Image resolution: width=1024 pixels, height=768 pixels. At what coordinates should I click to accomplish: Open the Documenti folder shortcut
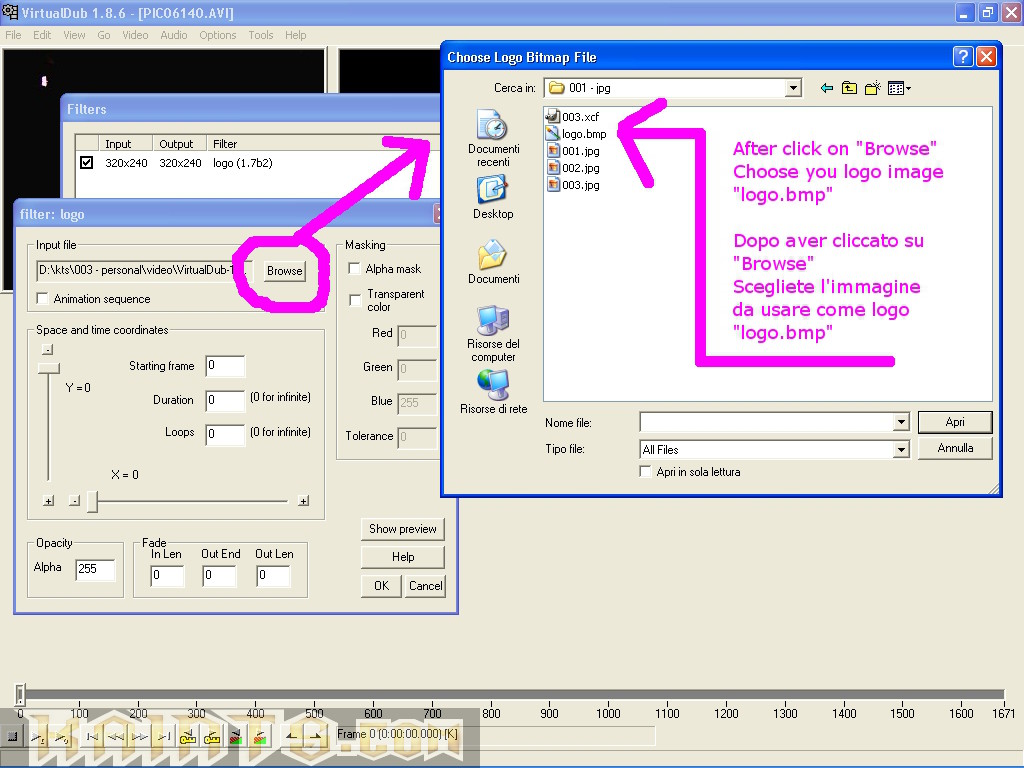[x=493, y=262]
